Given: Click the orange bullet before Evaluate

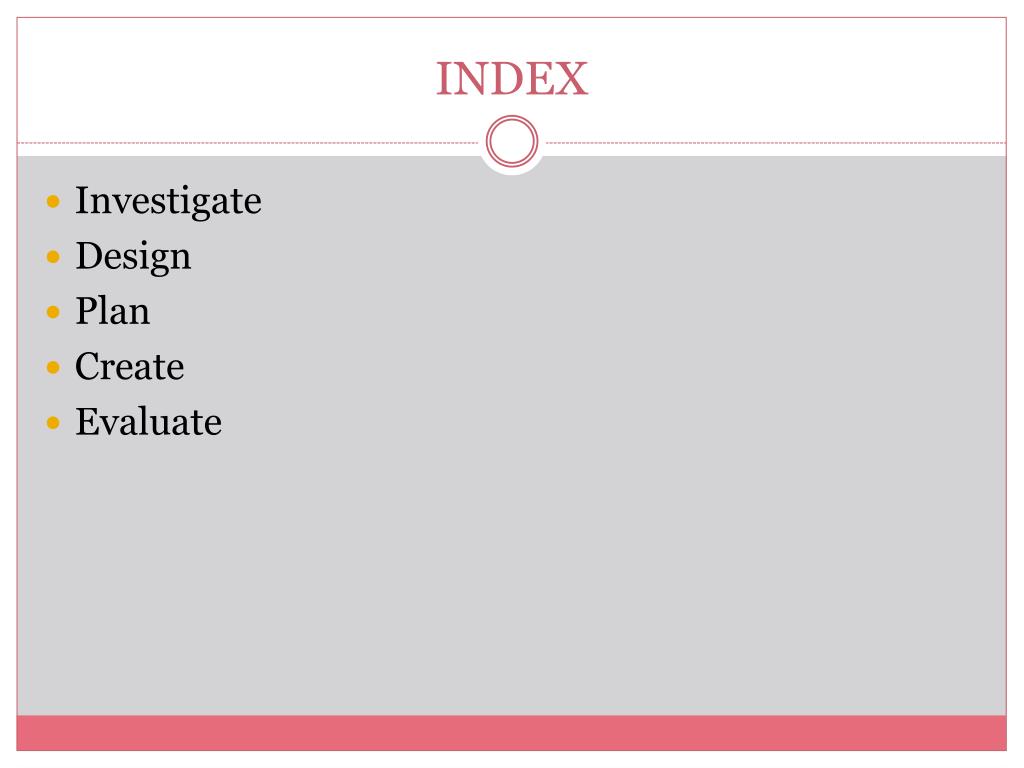Looking at the screenshot, I should pyautogui.click(x=54, y=423).
